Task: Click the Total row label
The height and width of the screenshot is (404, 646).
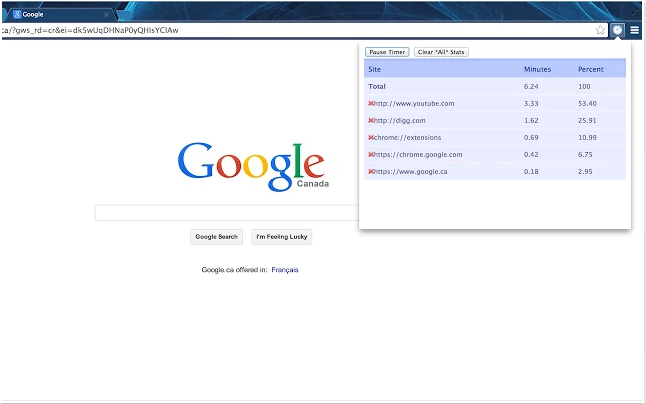Action: [x=377, y=86]
